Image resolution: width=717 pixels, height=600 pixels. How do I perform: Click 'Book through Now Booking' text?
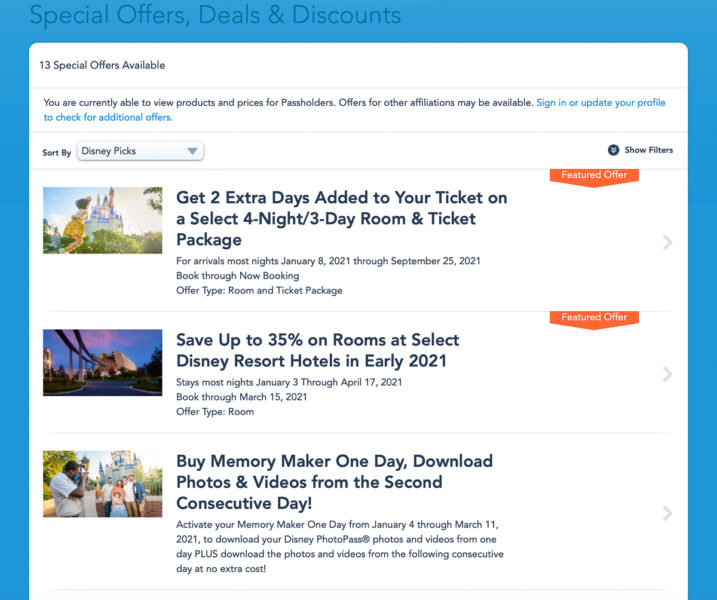click(237, 275)
